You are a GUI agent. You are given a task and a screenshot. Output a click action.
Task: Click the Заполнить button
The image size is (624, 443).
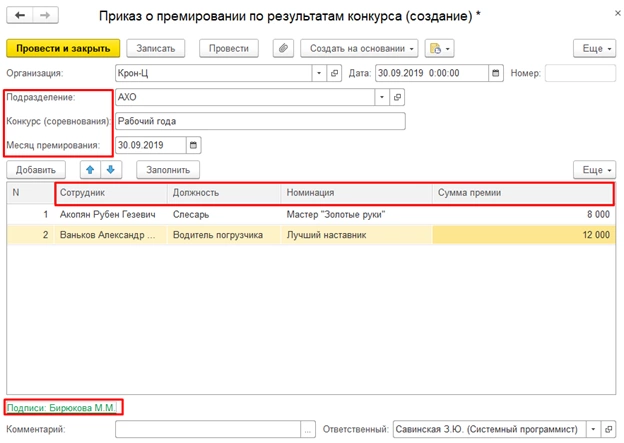coord(168,170)
